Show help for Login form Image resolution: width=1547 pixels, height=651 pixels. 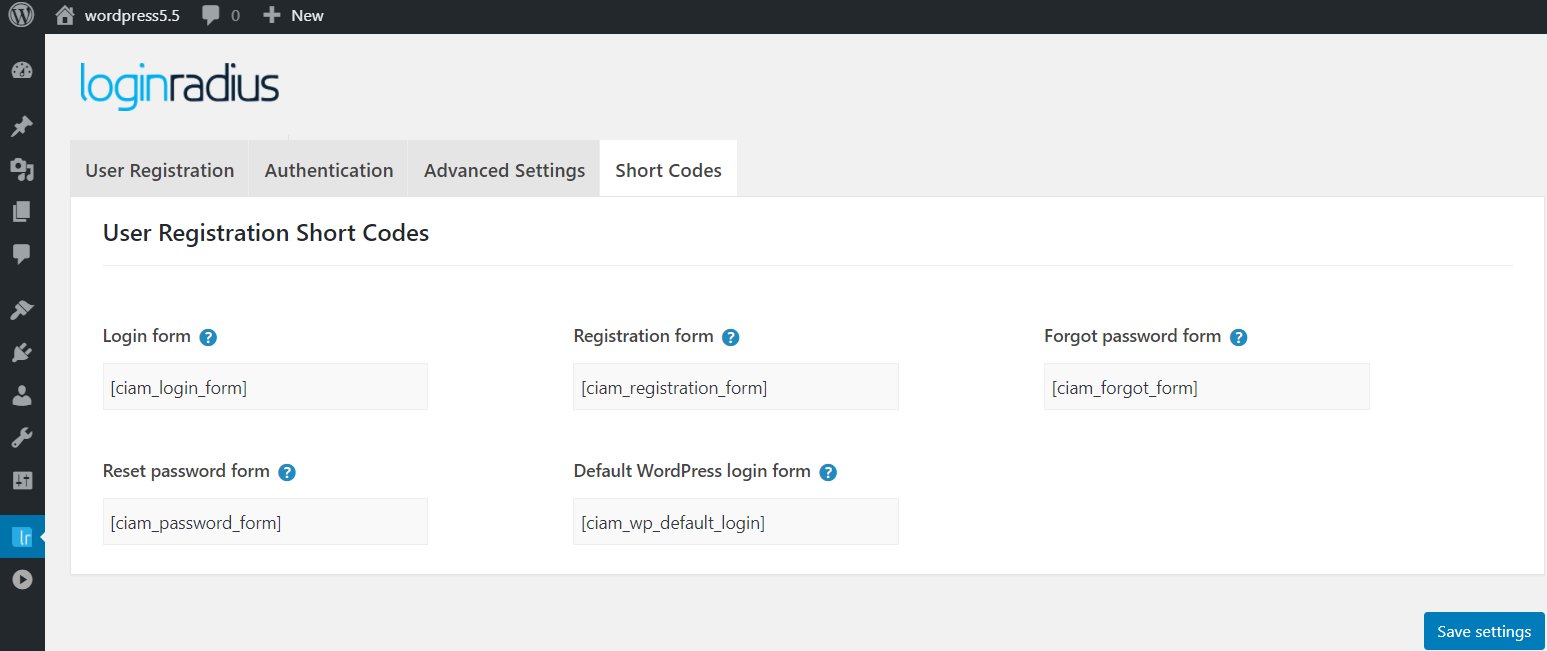coord(208,338)
